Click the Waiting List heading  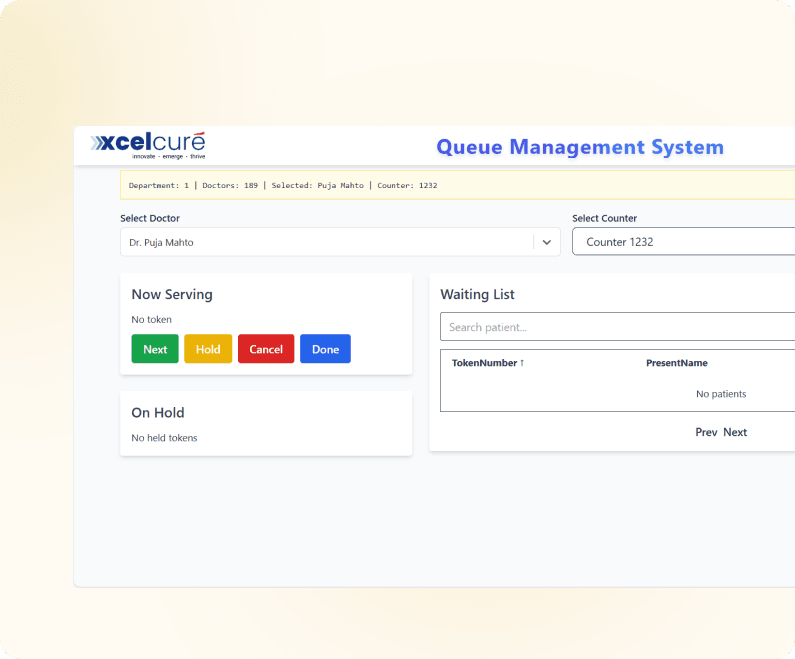pos(477,295)
